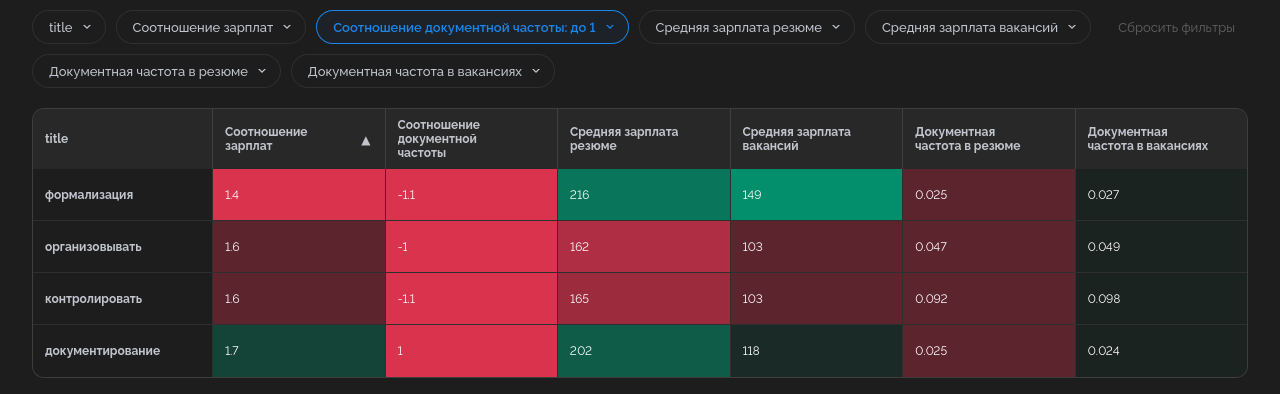This screenshot has width=1280, height=394.
Task: Click resume frequency cell "0.047"
Action: point(989,247)
